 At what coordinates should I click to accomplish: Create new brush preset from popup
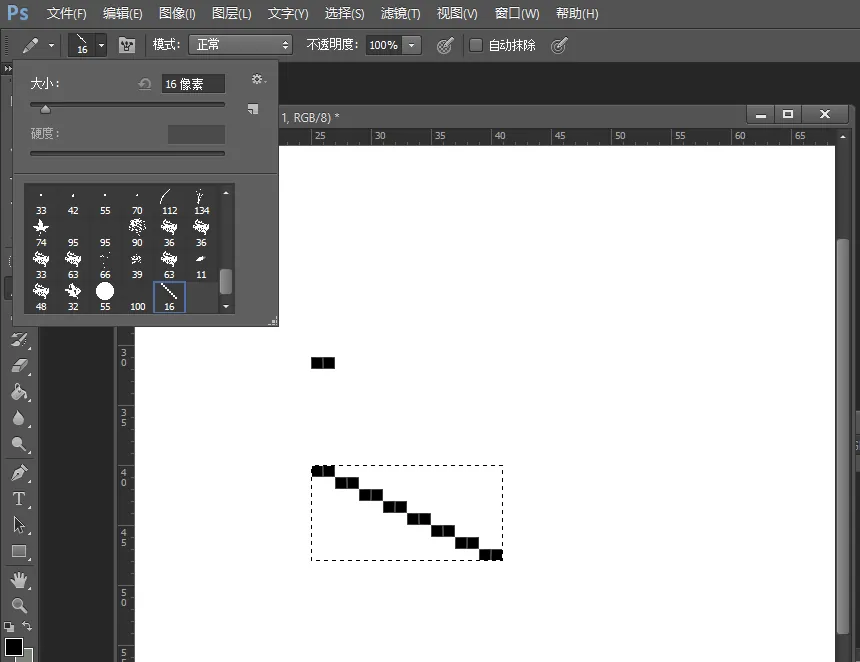tap(252, 109)
